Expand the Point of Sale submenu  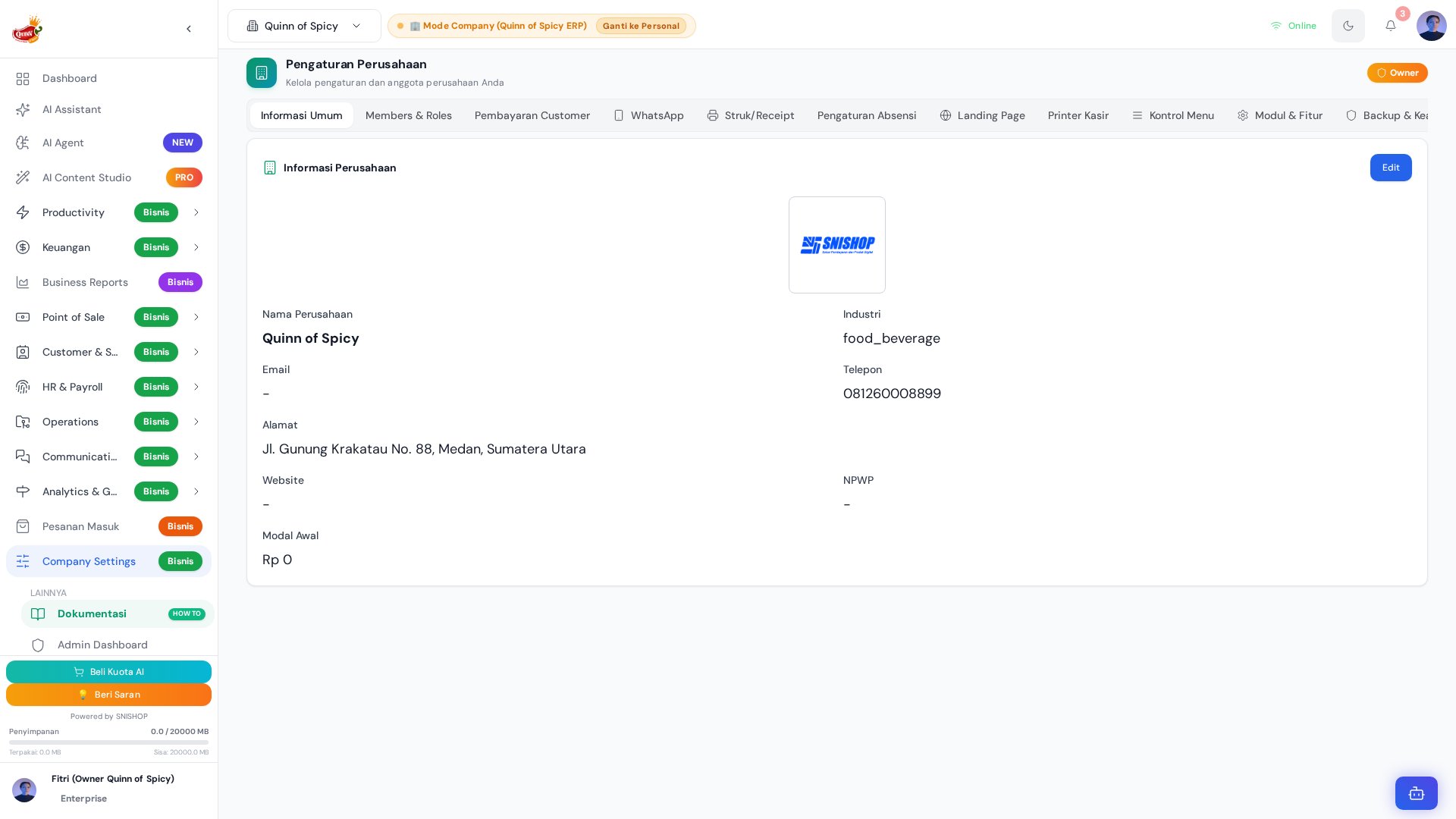click(x=196, y=317)
